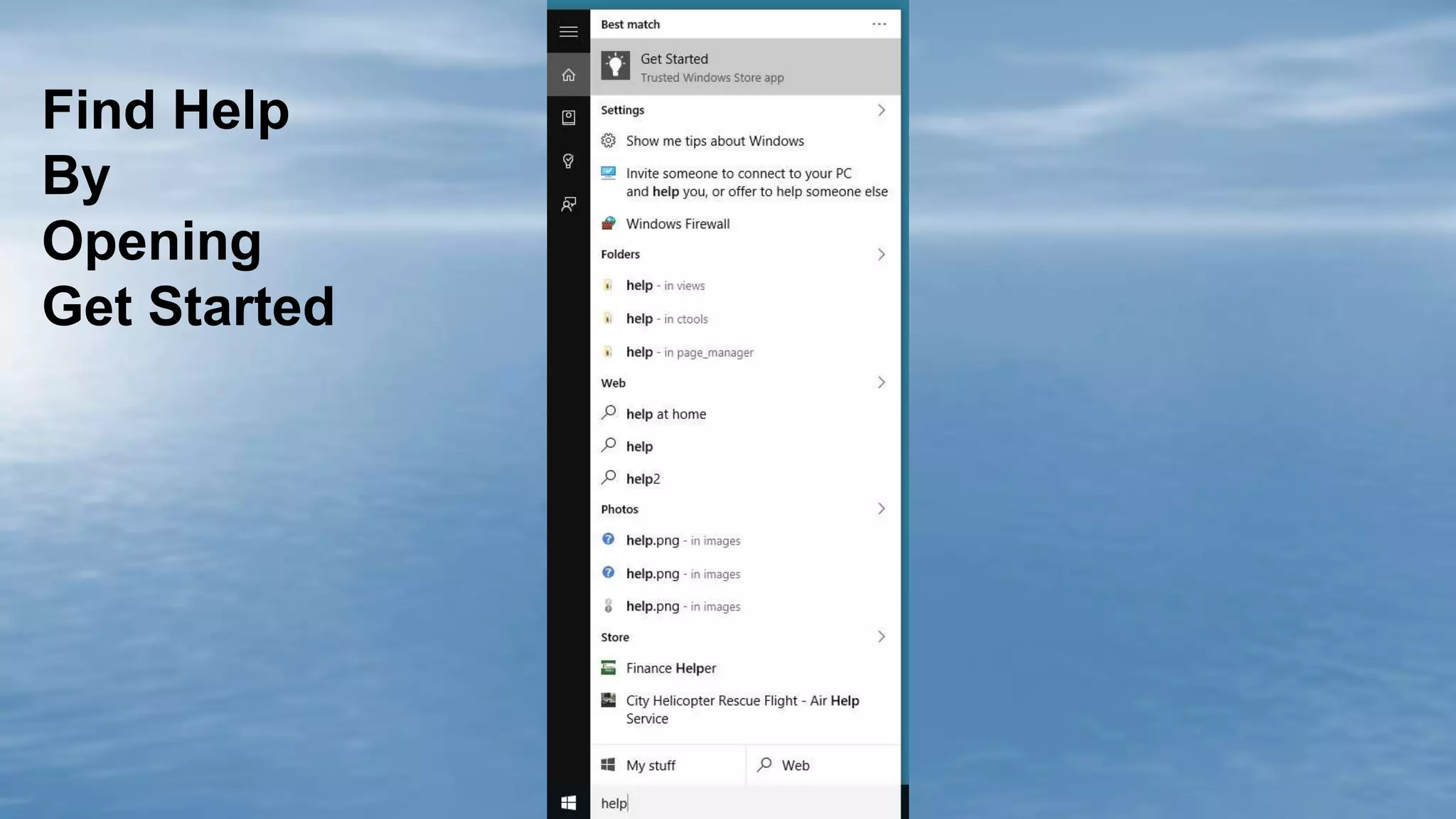The height and width of the screenshot is (819, 1456).
Task: Open the Finance Helper store app
Action: [670, 668]
